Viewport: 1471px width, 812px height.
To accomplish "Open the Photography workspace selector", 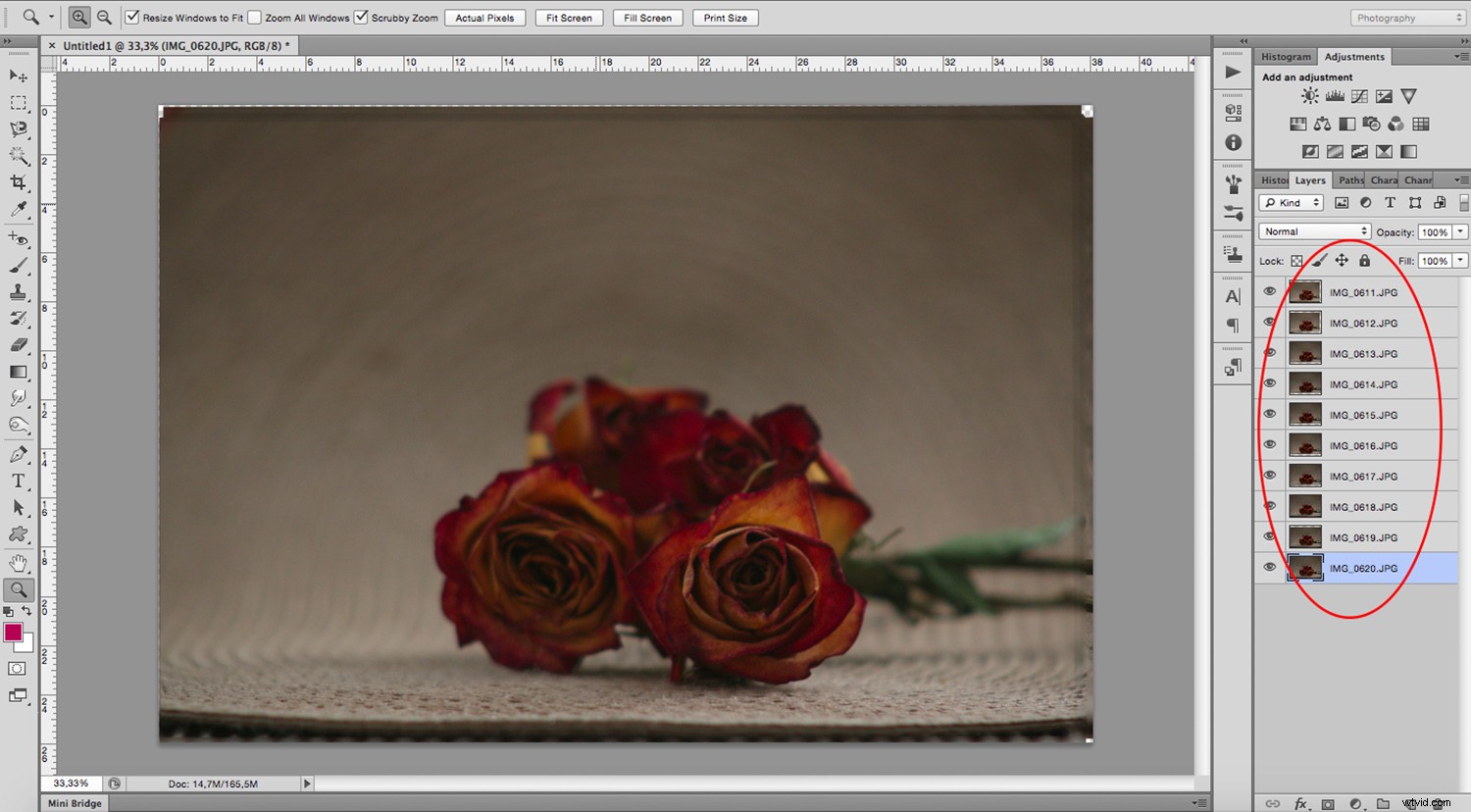I will [x=1407, y=17].
